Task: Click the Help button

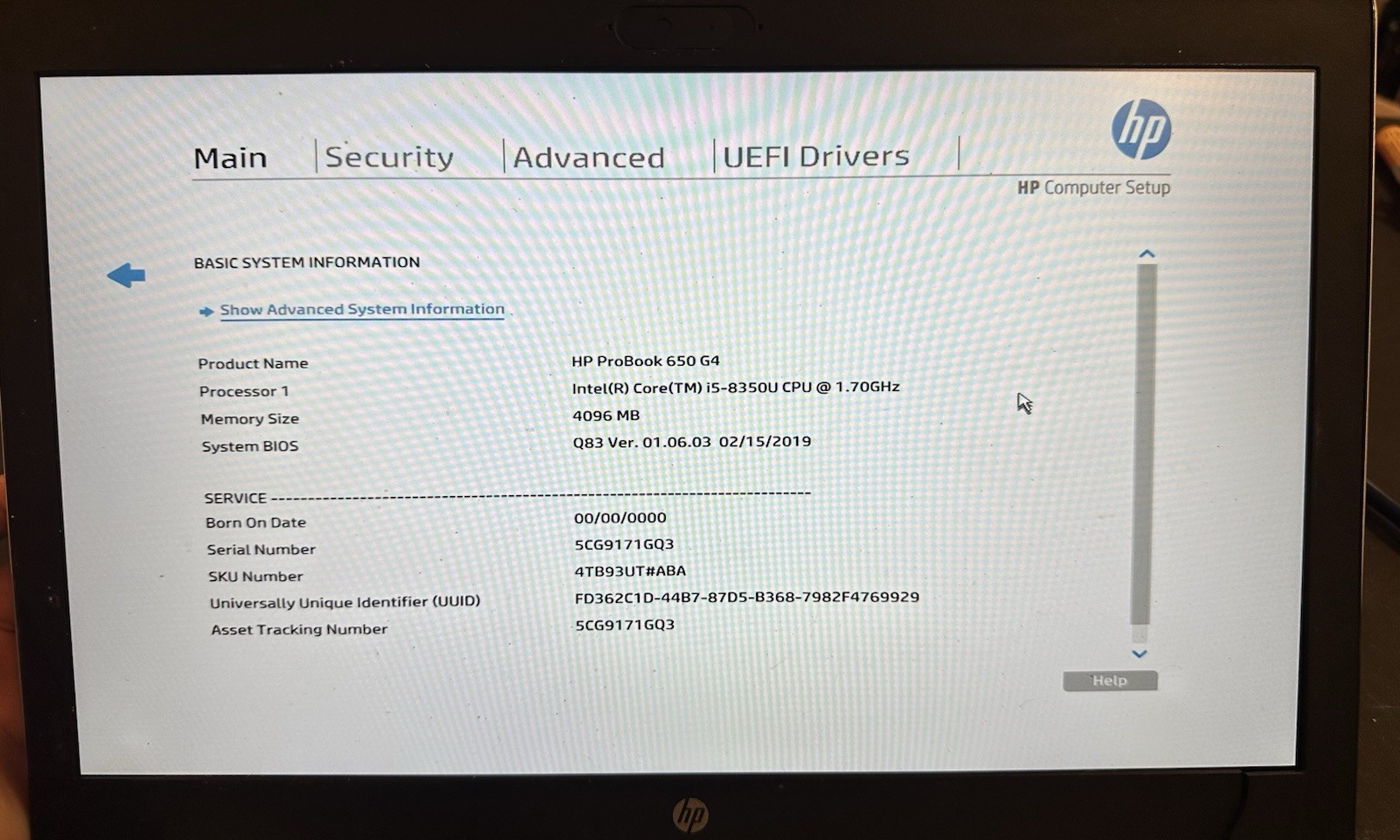Action: tap(1109, 681)
